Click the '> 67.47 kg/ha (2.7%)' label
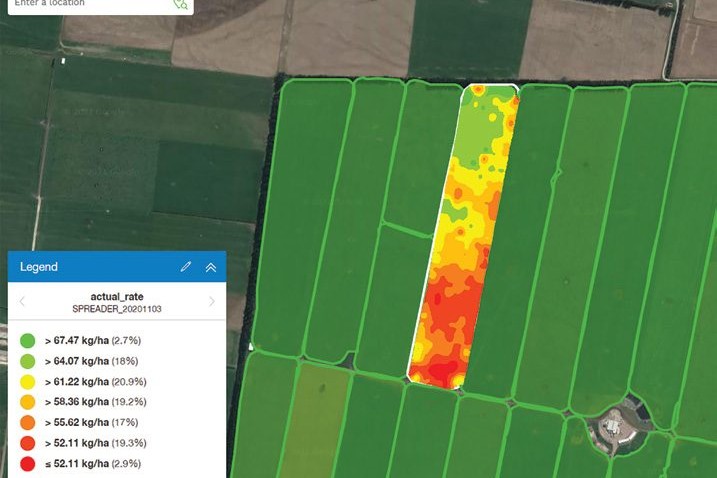This screenshot has height=478, width=717. coord(93,340)
